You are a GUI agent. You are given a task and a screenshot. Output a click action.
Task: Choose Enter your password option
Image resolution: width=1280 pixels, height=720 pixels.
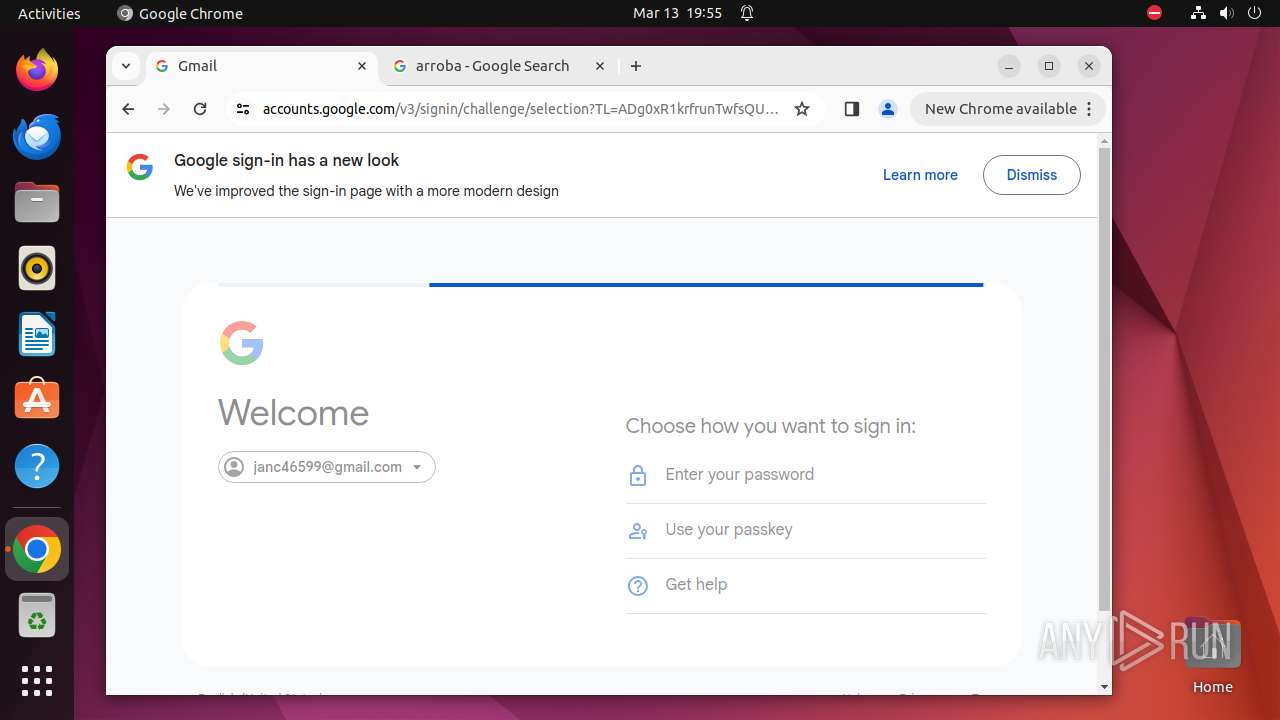coord(806,475)
